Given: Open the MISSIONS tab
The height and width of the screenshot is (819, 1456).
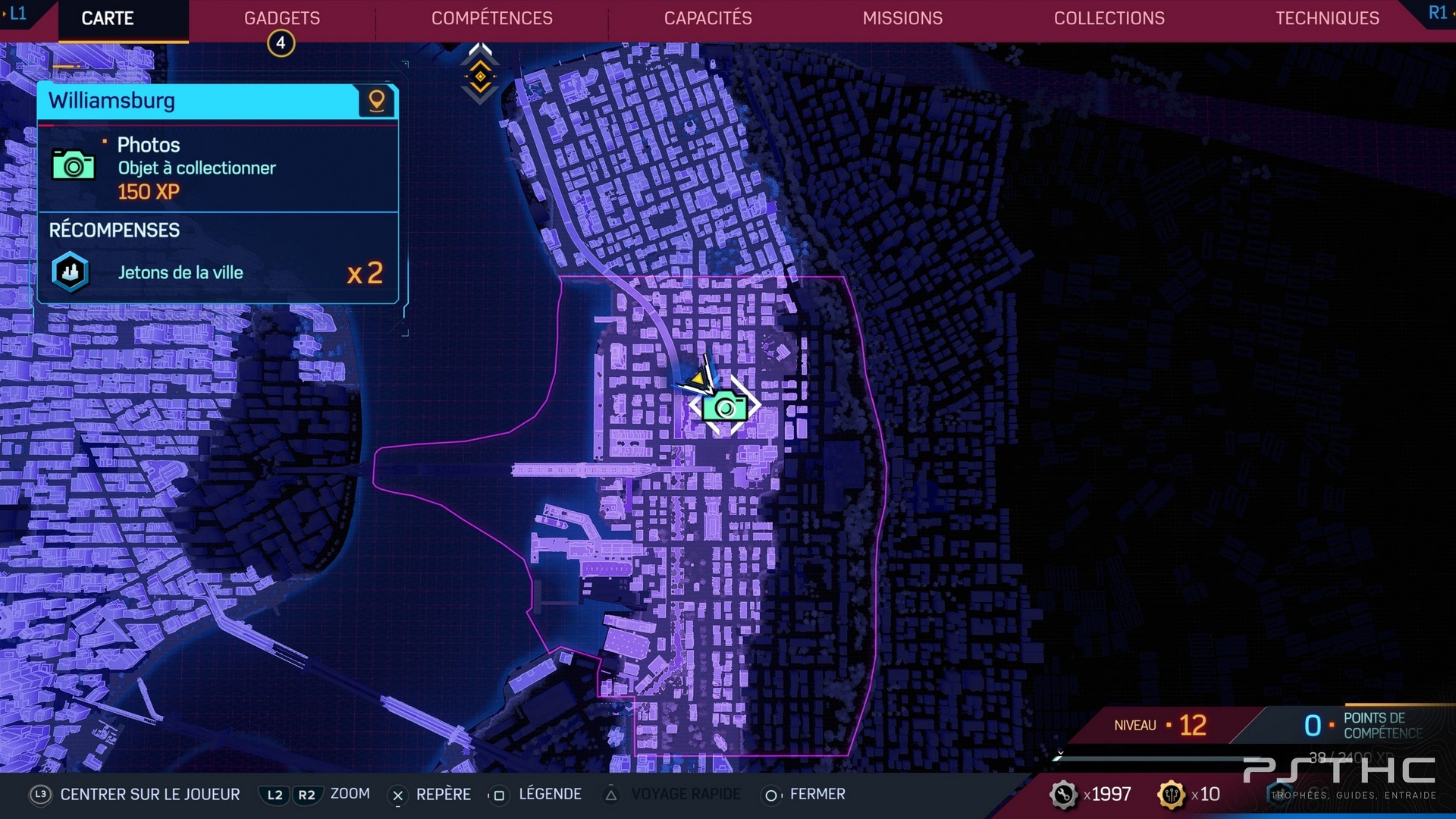Looking at the screenshot, I should click(902, 18).
